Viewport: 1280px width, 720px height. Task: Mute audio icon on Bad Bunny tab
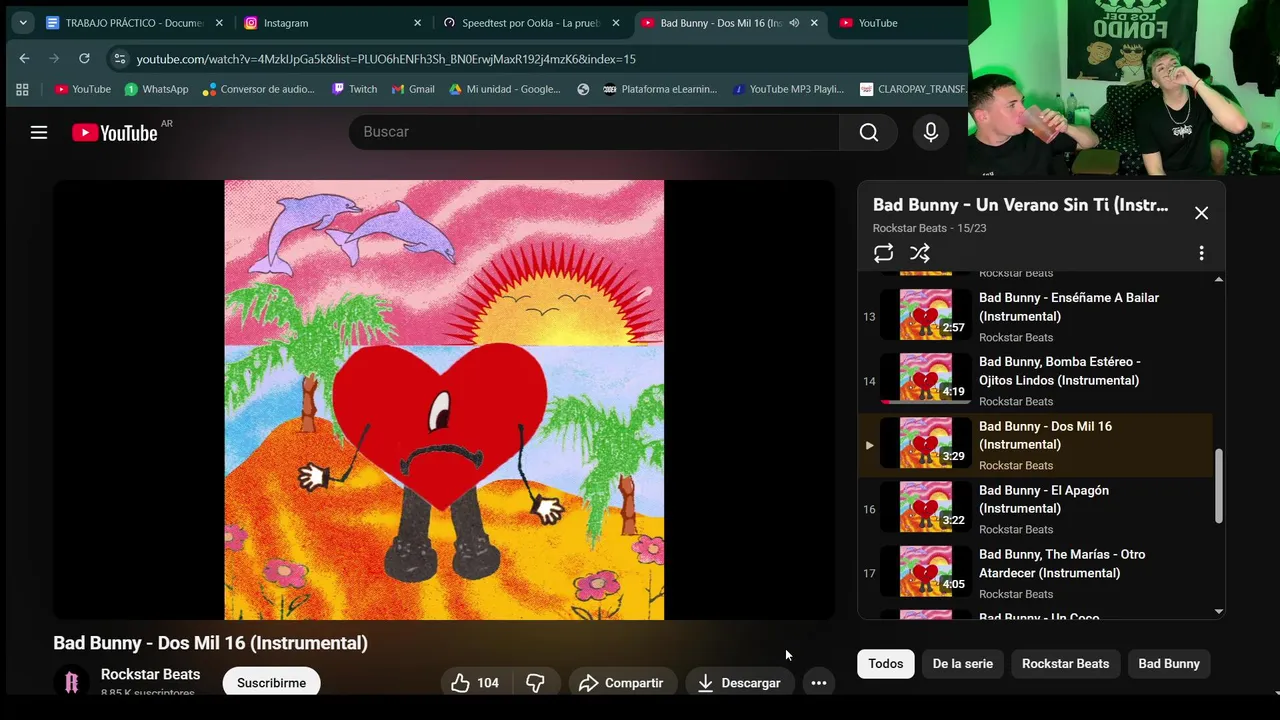pos(794,22)
